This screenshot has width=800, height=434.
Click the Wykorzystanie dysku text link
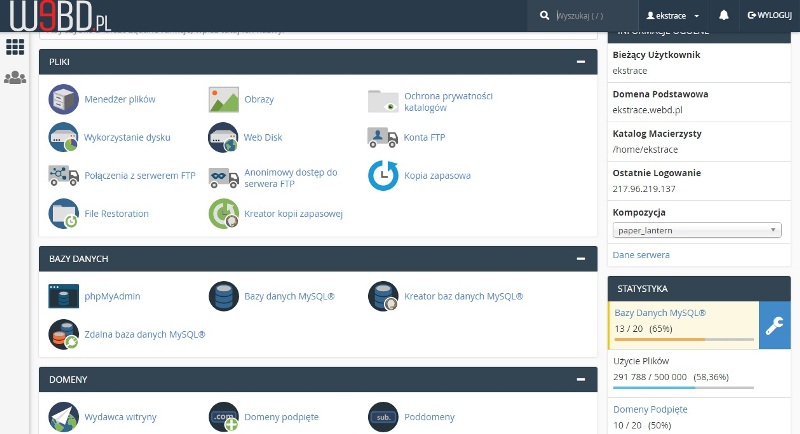click(x=127, y=137)
